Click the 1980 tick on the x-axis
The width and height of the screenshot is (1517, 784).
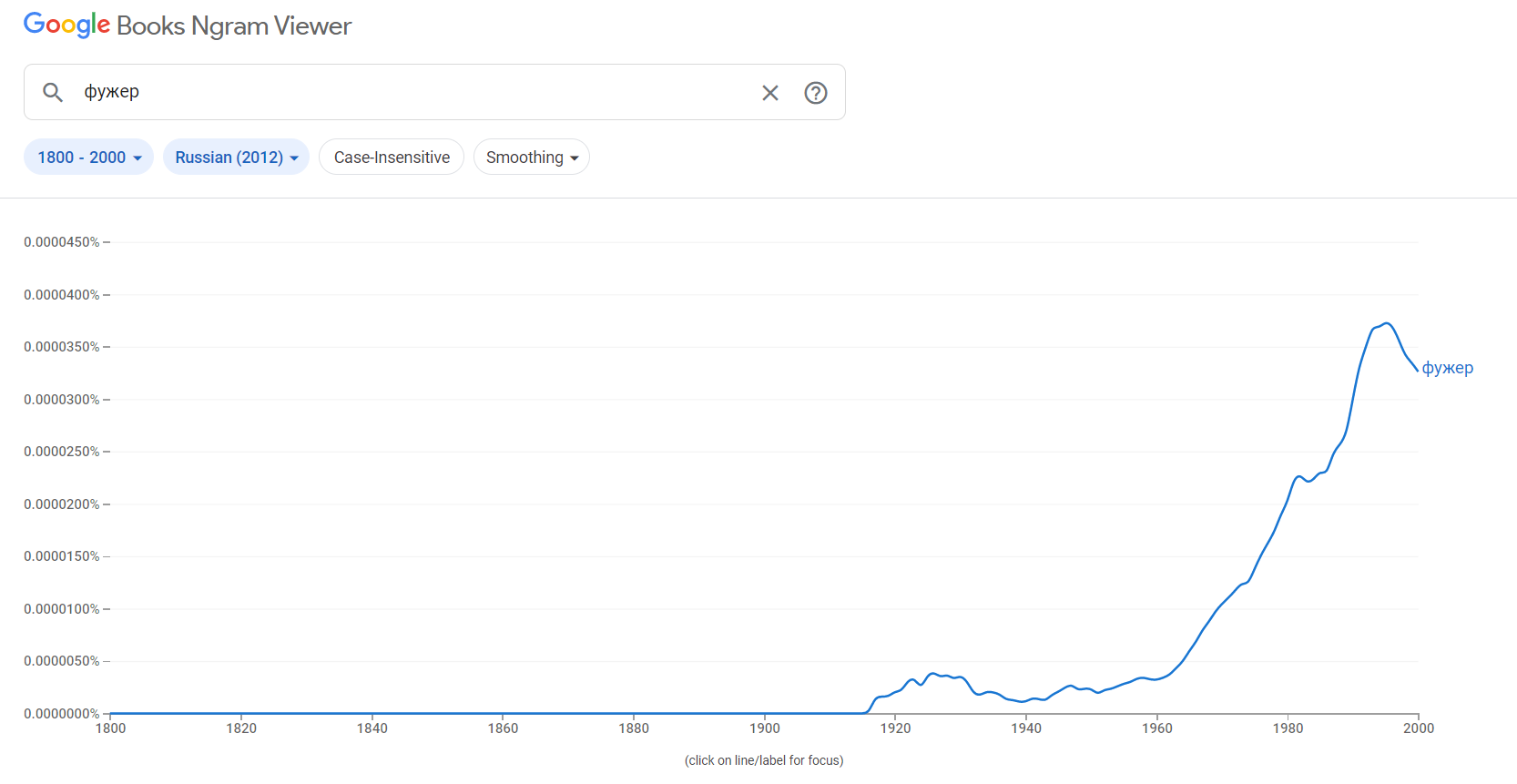coord(1288,728)
